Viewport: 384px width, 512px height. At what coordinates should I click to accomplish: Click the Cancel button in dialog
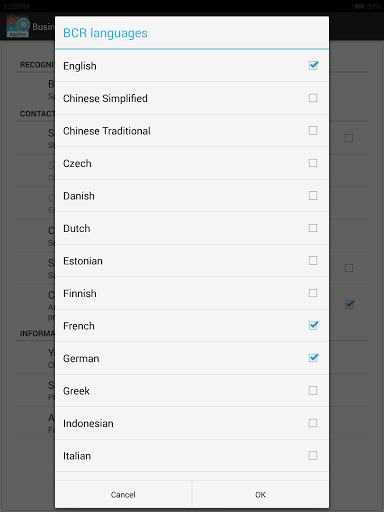[123, 495]
